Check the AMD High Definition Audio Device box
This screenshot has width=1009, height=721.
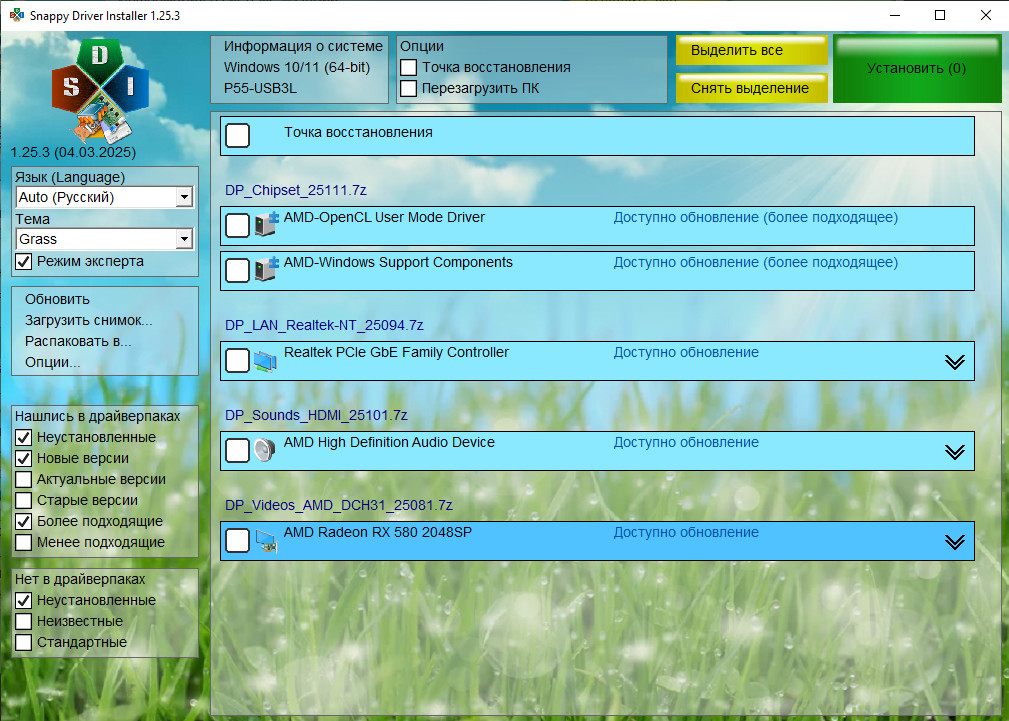click(x=237, y=451)
